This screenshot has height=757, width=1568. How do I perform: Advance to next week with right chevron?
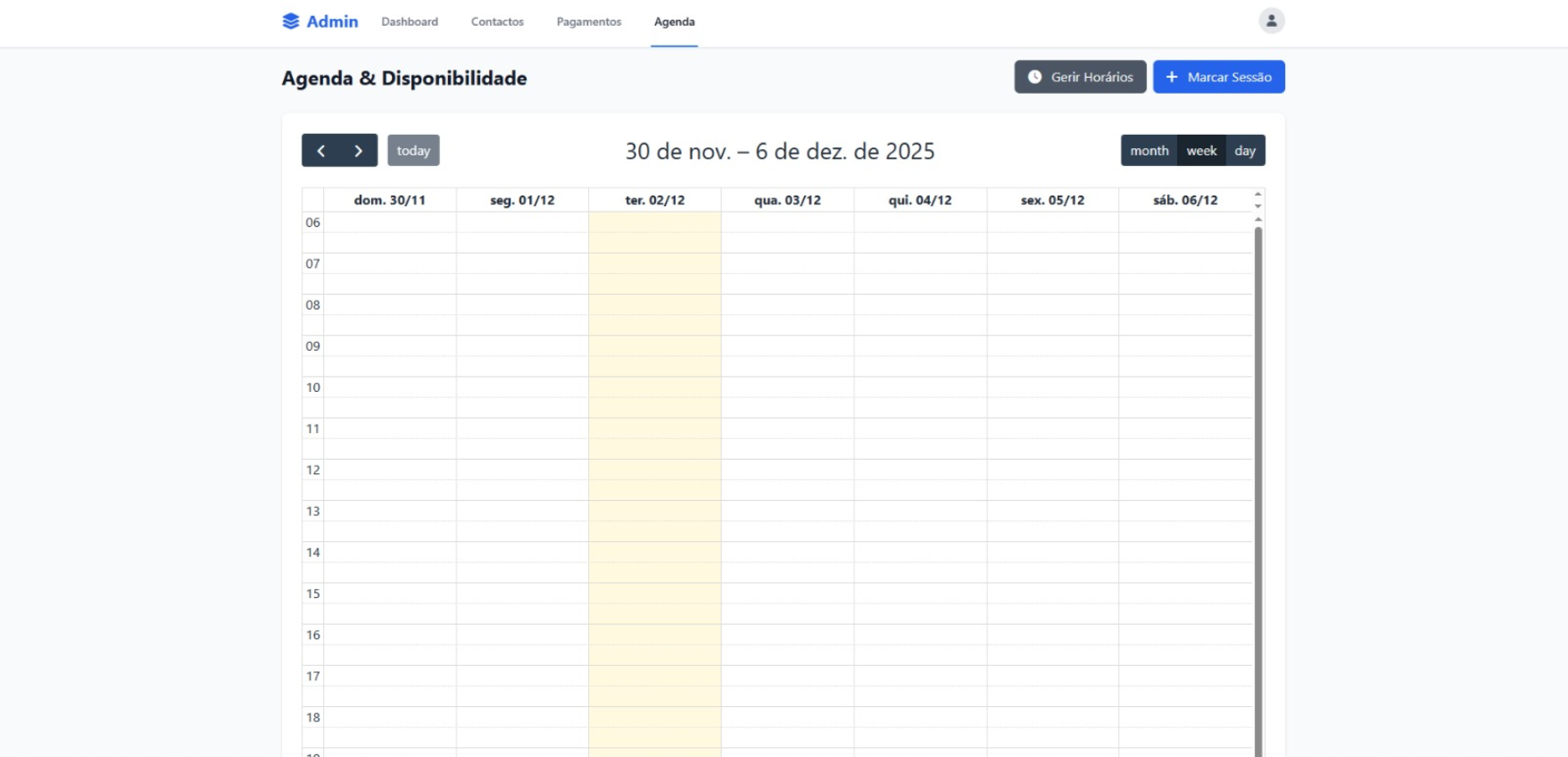point(359,151)
